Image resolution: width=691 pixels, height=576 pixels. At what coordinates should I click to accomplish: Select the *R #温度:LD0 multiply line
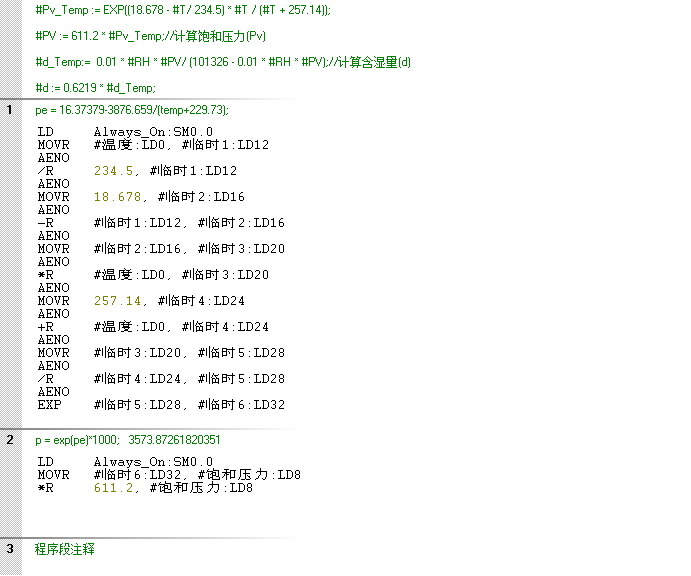(x=160, y=275)
